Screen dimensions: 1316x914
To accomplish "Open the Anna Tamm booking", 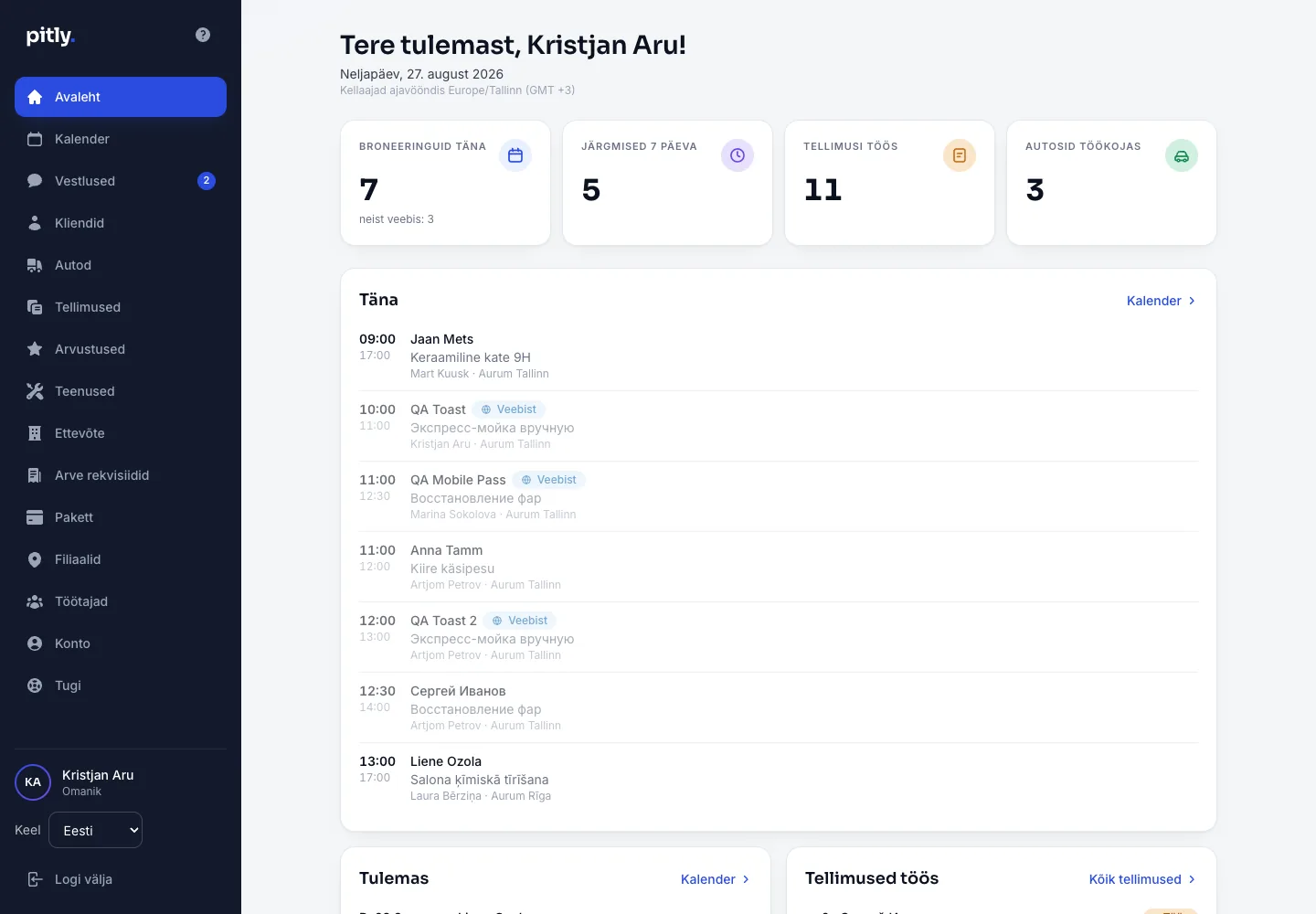I will [779, 567].
